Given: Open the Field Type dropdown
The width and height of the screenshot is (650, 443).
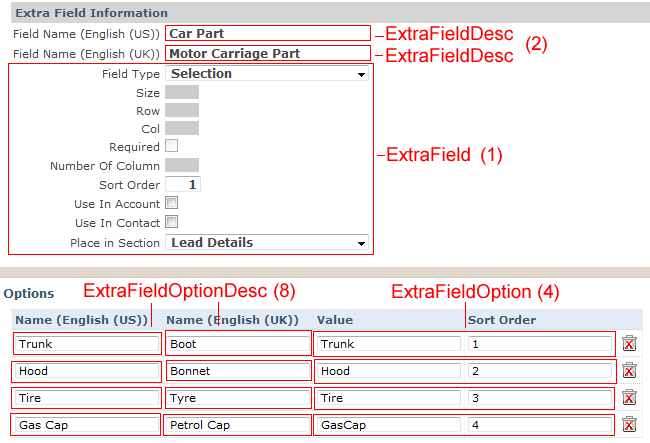Looking at the screenshot, I should pos(267,74).
